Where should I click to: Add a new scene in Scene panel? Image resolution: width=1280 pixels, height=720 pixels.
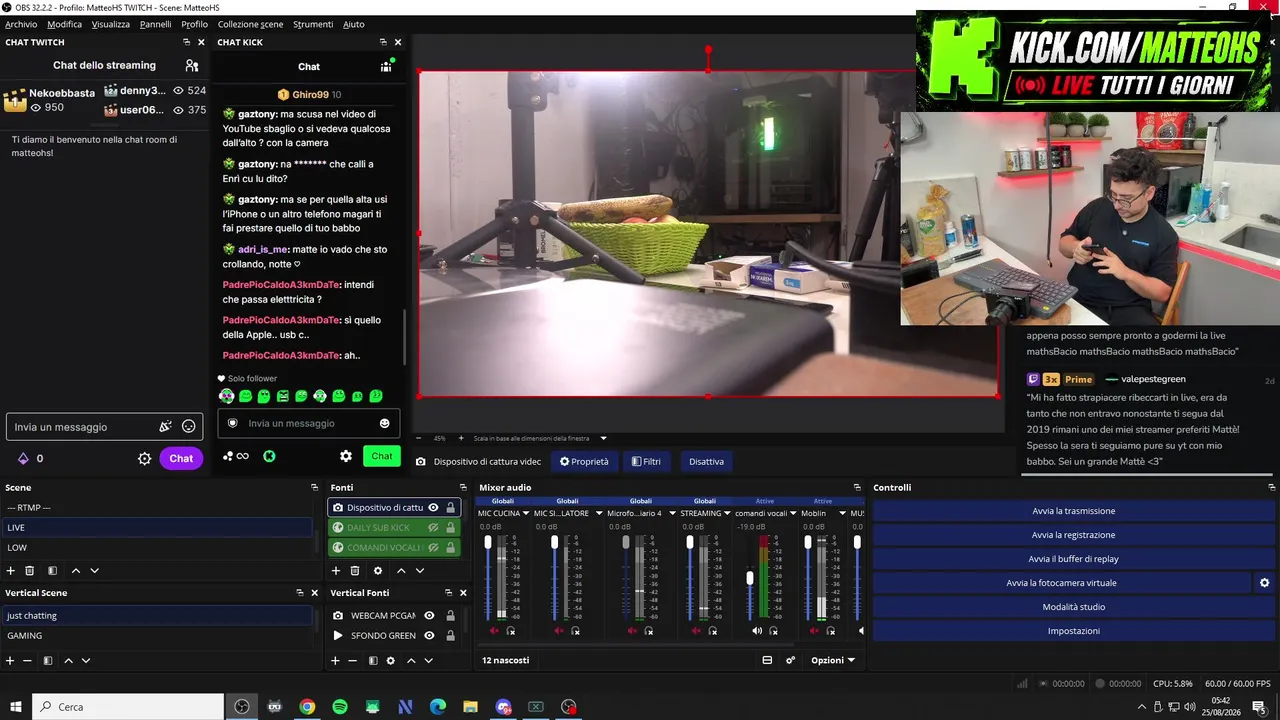(x=11, y=571)
